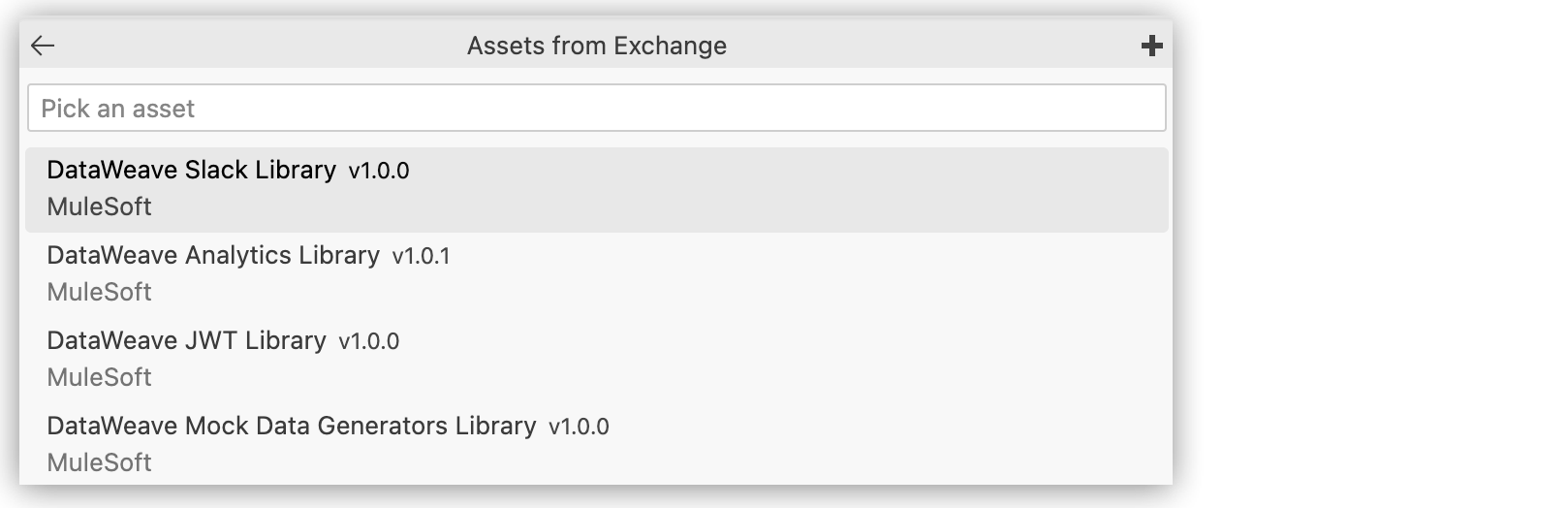Click MuleSoft publisher under Slack Library
Image resolution: width=1568 pixels, height=508 pixels.
pos(99,206)
